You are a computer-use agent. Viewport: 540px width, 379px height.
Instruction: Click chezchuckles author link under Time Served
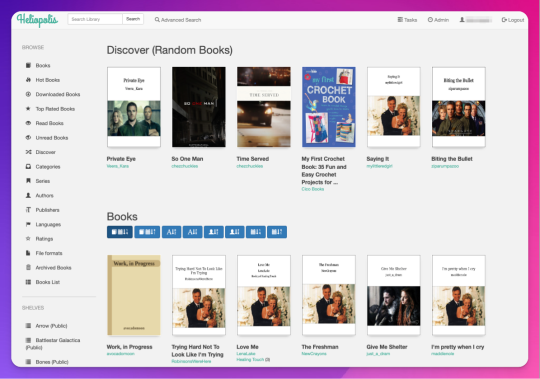coord(250,166)
